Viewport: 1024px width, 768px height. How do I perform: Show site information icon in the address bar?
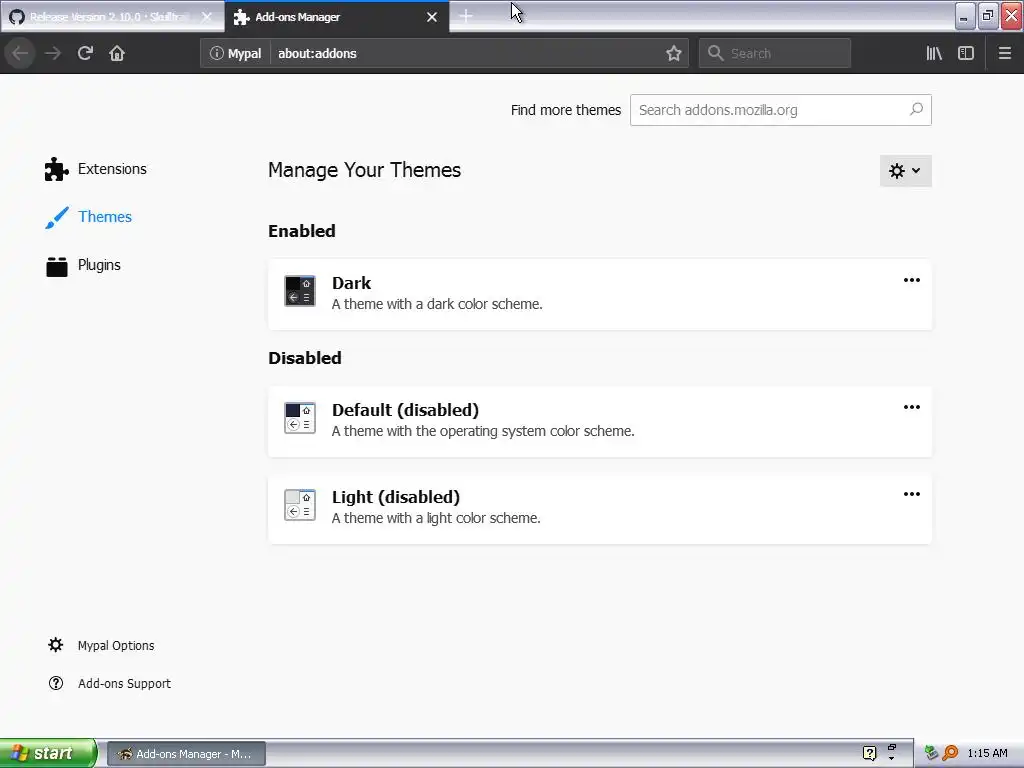click(x=216, y=53)
